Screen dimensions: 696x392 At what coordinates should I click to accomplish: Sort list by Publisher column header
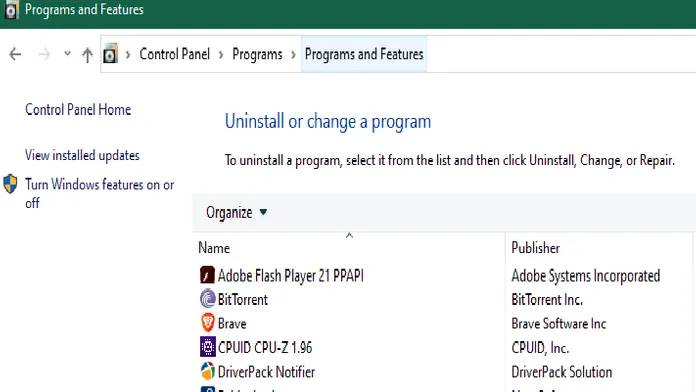(599, 248)
